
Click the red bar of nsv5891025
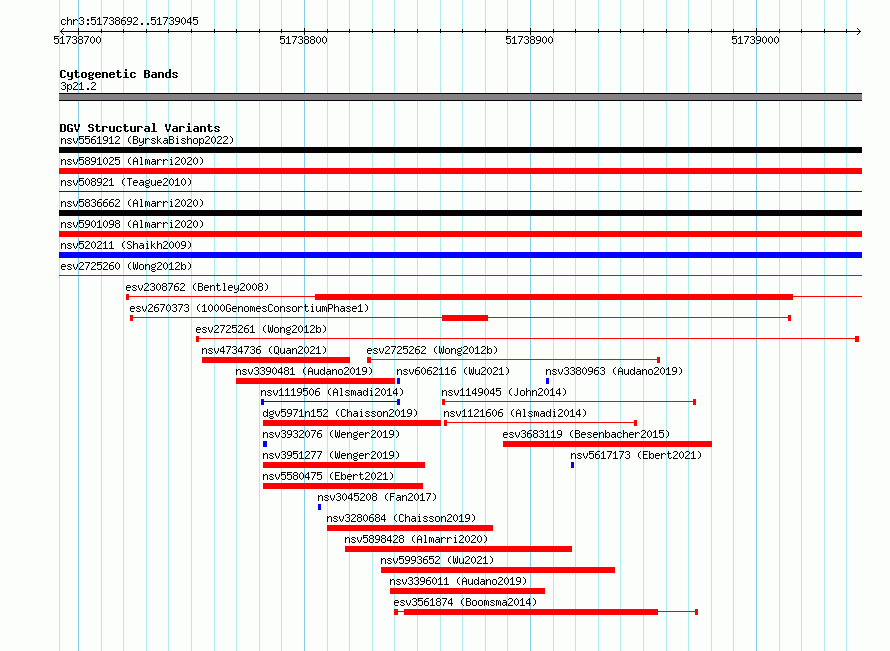460,171
